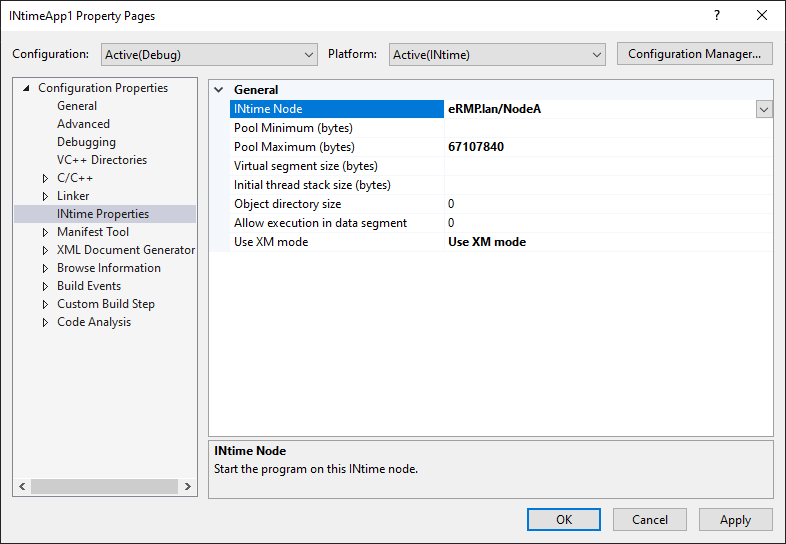786x544 pixels.
Task: Select the General tree item
Action: [x=77, y=106]
